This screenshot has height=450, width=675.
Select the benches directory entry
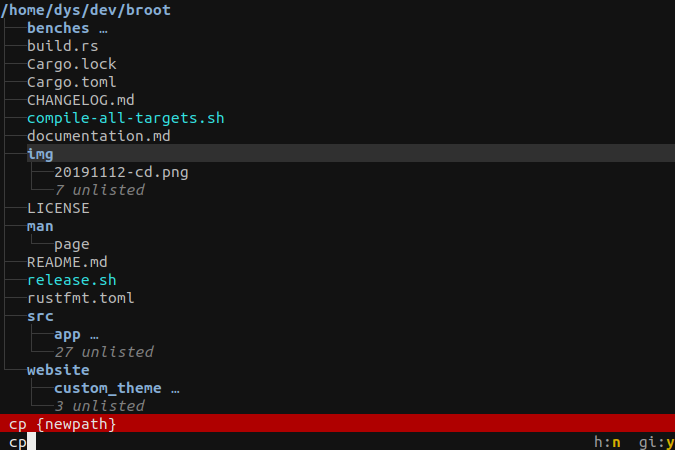tap(58, 28)
